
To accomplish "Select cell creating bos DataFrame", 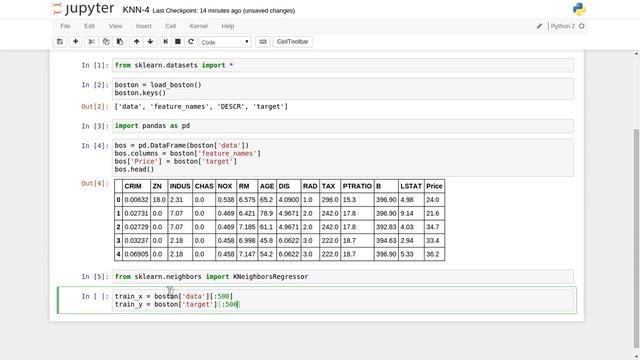I will [x=343, y=157].
